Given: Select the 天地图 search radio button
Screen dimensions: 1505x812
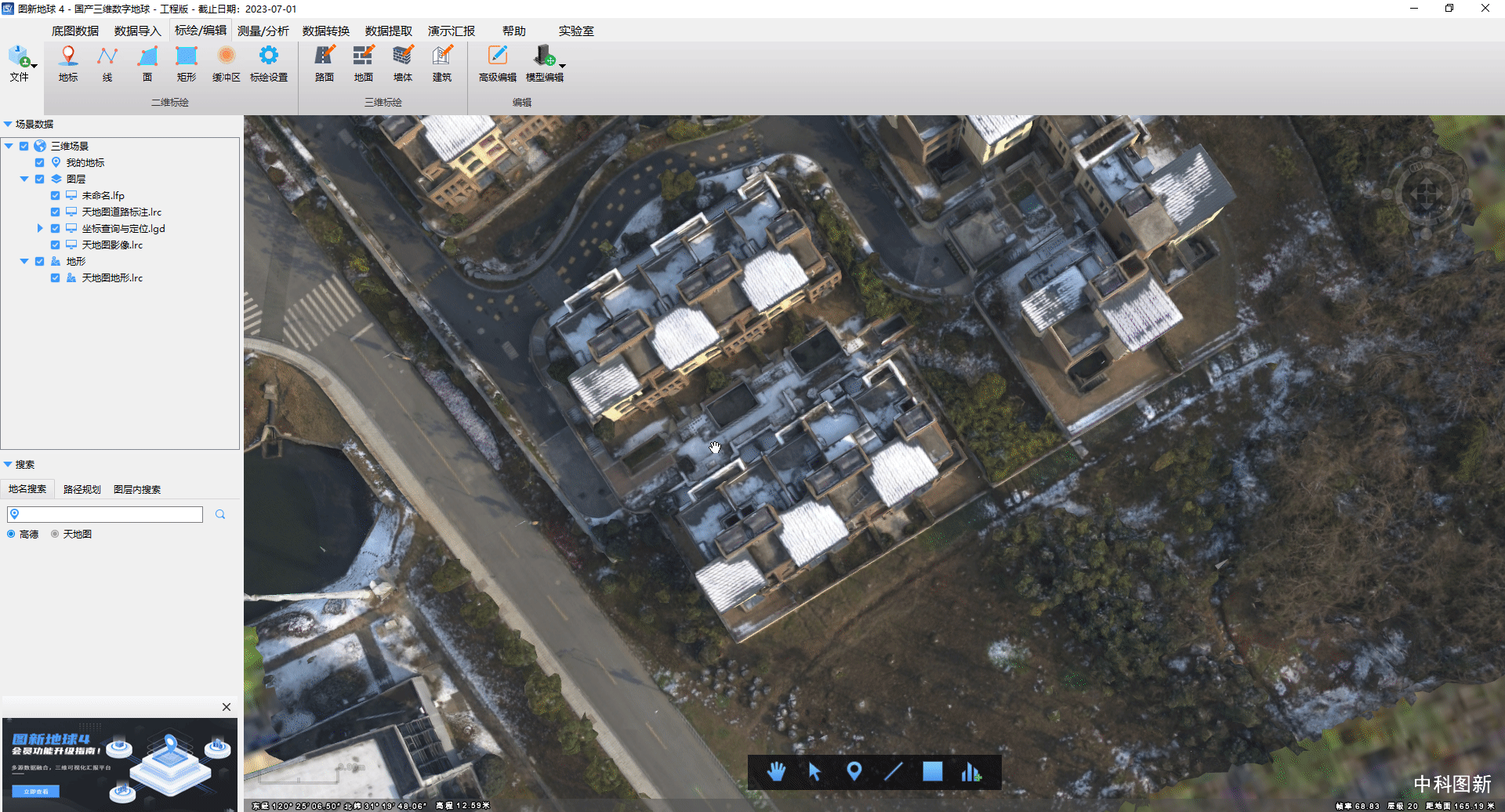Looking at the screenshot, I should click(x=55, y=534).
